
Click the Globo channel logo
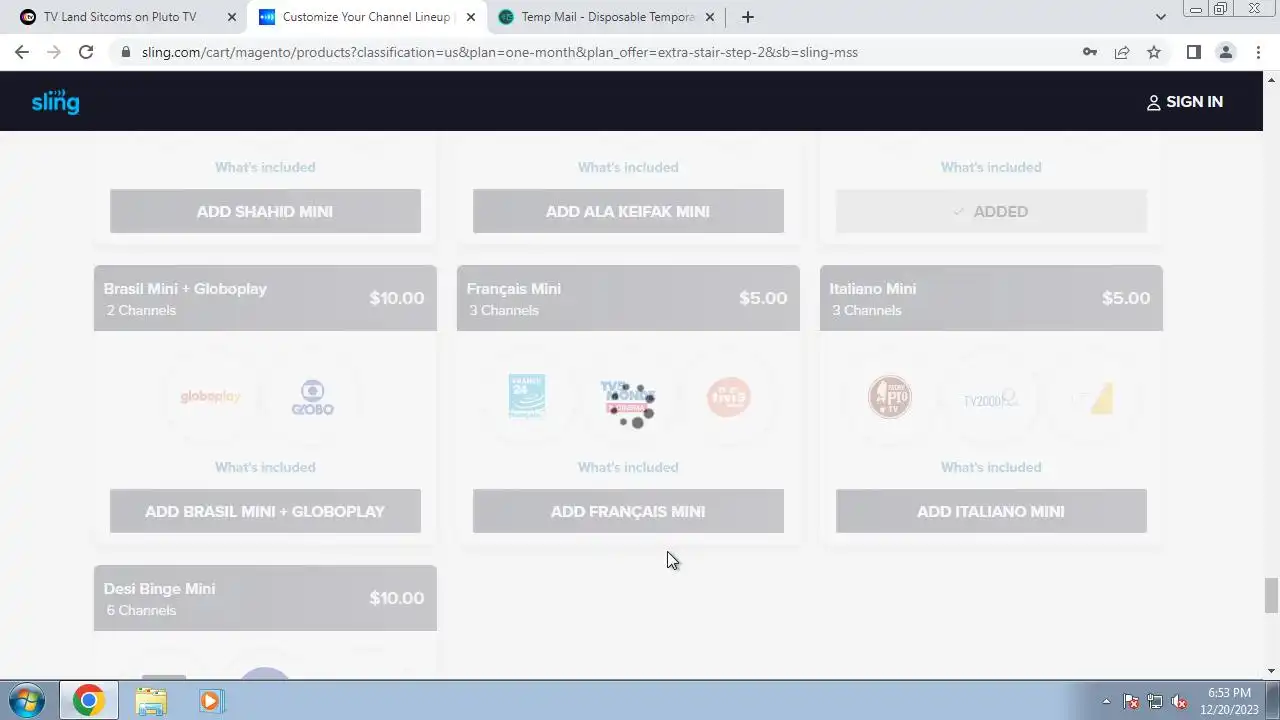pos(312,397)
